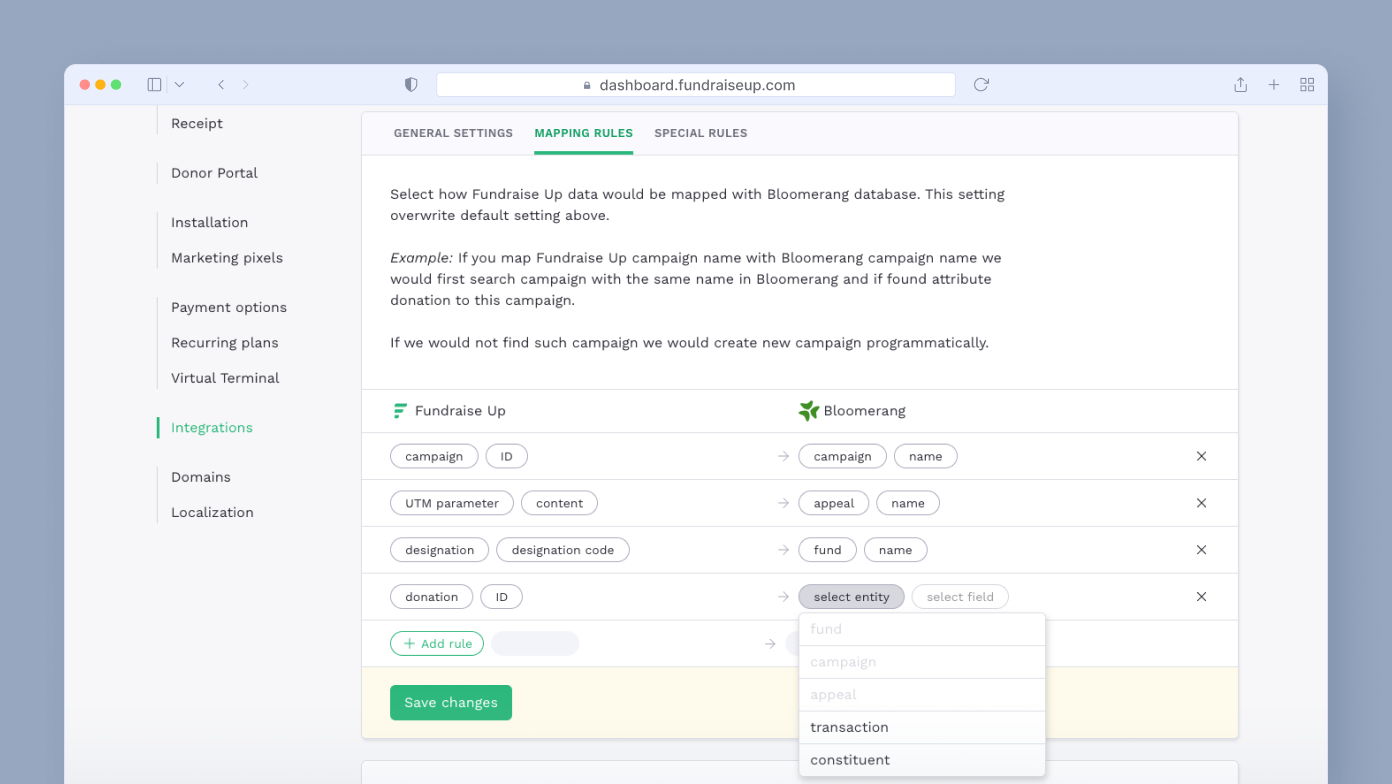The image size is (1392, 784).
Task: Click the Bloomerang logo icon
Action: click(x=809, y=411)
